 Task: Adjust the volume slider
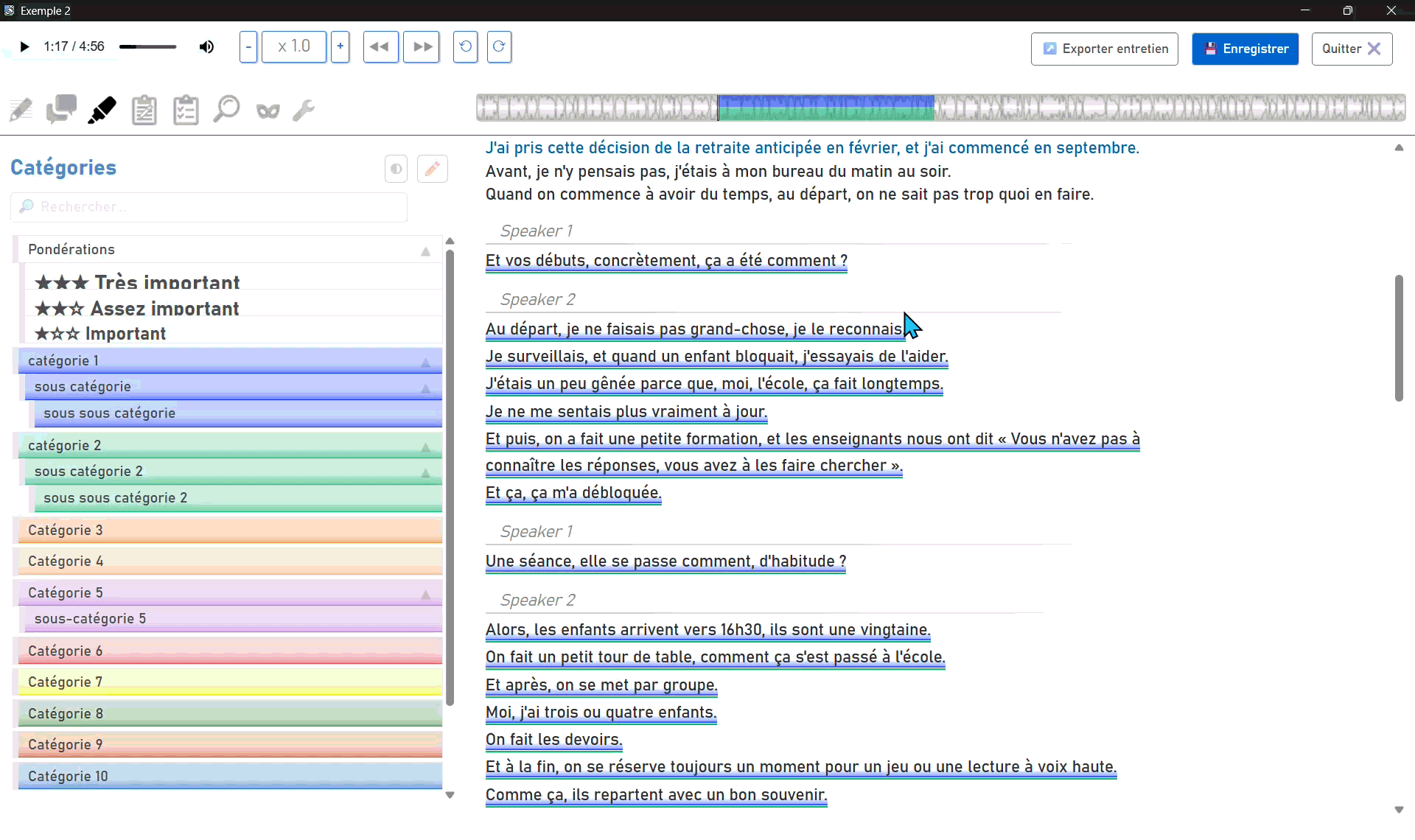coord(148,47)
